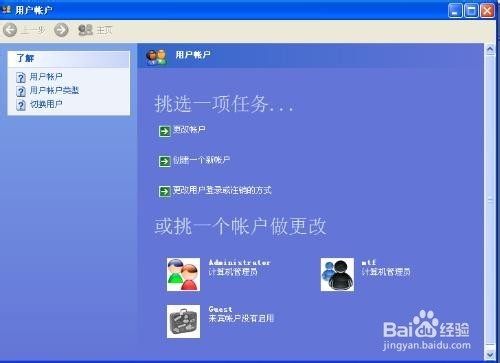Screen dimensions: 500x363
Task: Select the Administrator account name
Action: 240,263
